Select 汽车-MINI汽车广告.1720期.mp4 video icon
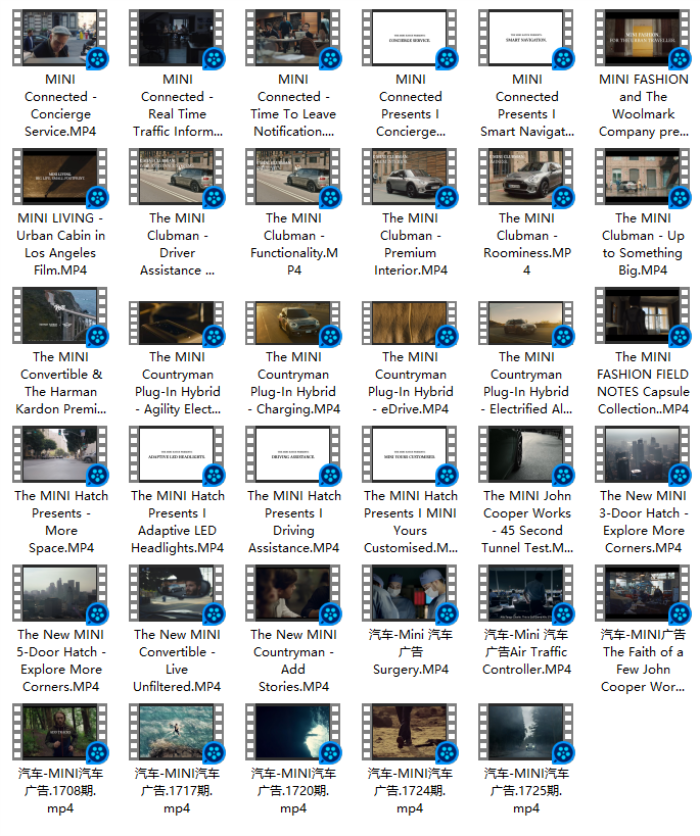The image size is (700, 836). click(x=293, y=732)
